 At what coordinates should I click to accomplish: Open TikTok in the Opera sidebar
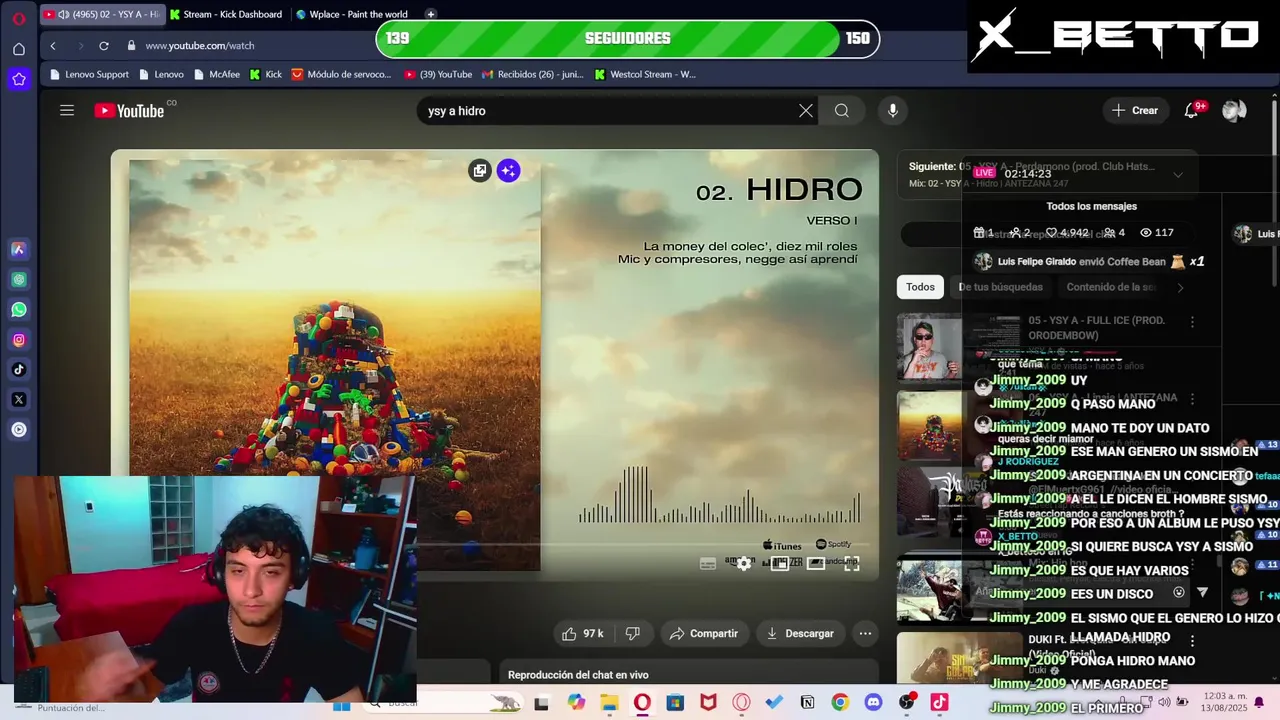click(x=18, y=370)
